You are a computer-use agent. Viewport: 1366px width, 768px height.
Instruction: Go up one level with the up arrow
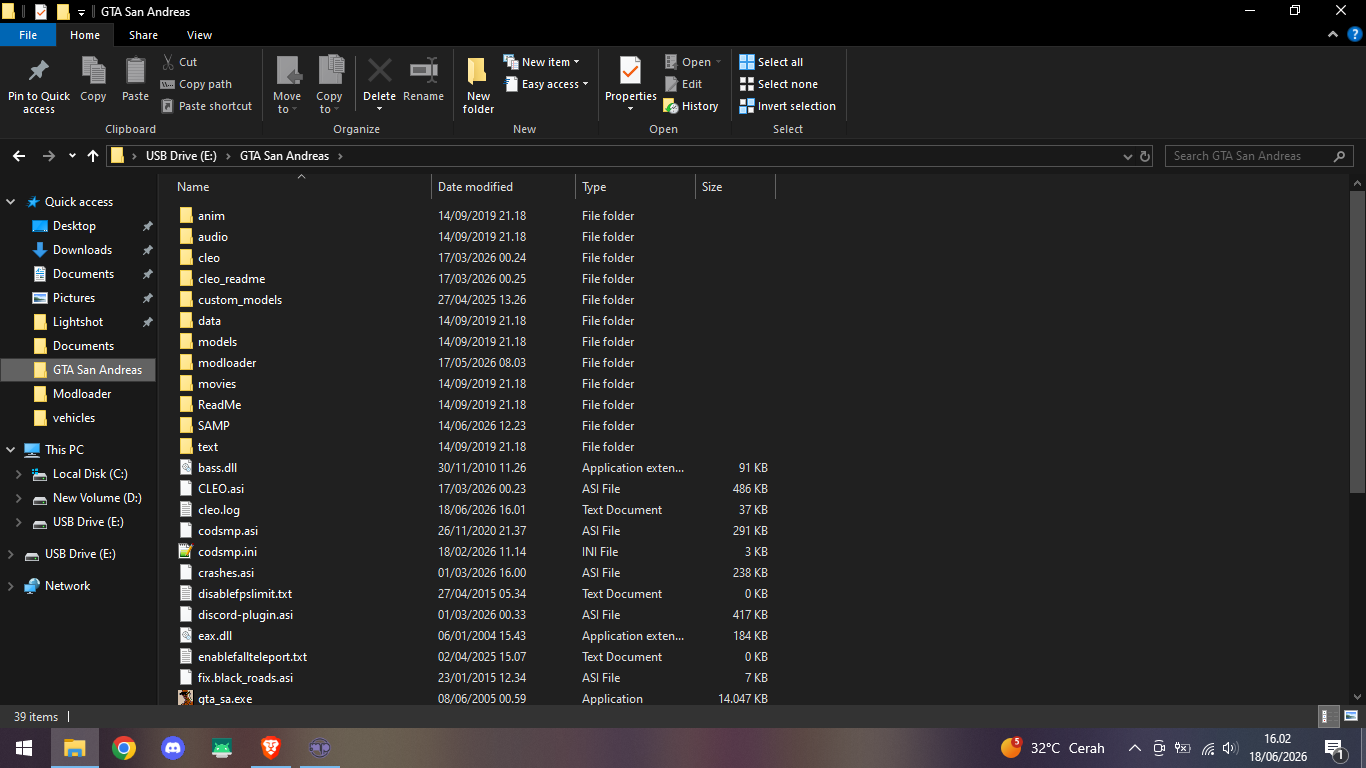click(93, 156)
